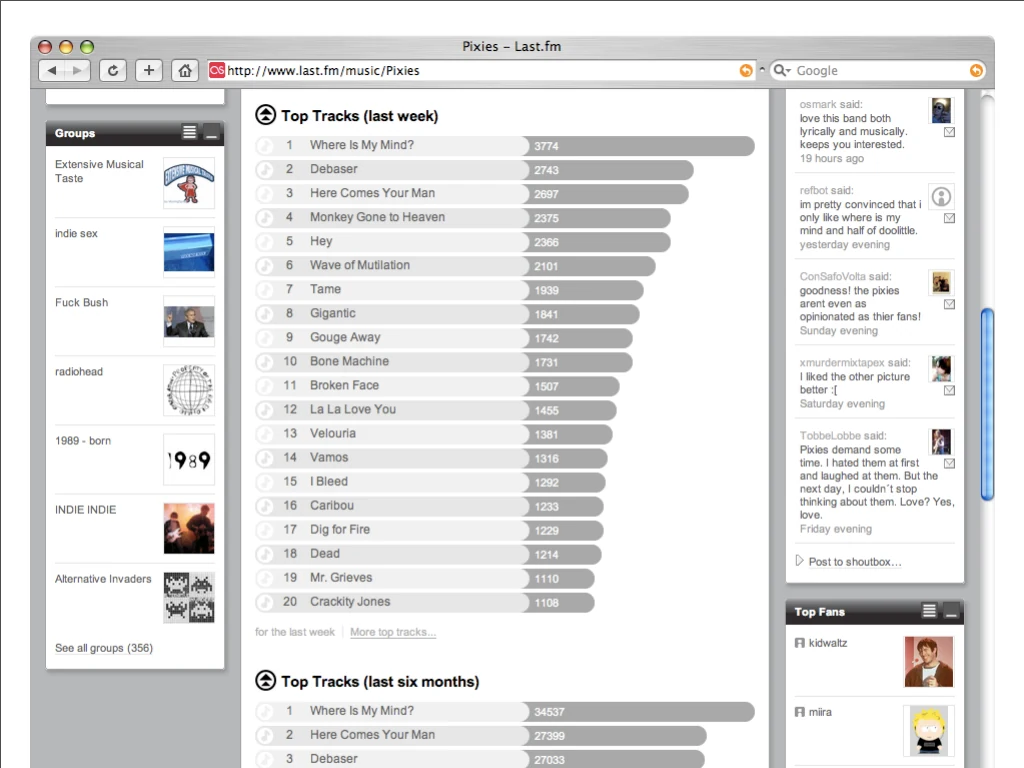Play icon beside Wave of Mutilation
The height and width of the screenshot is (768, 1024).
coord(264,266)
